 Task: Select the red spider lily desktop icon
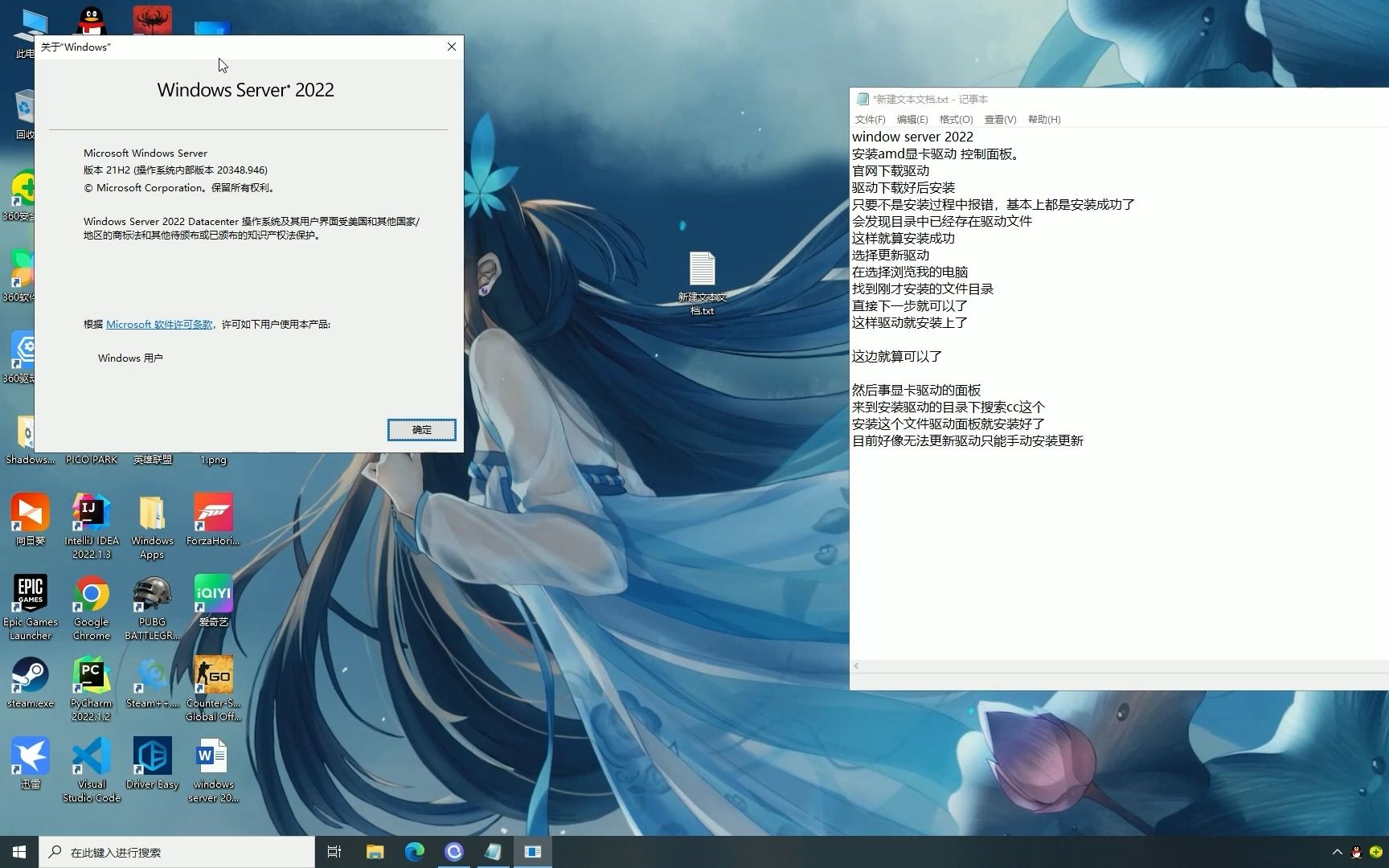152,20
